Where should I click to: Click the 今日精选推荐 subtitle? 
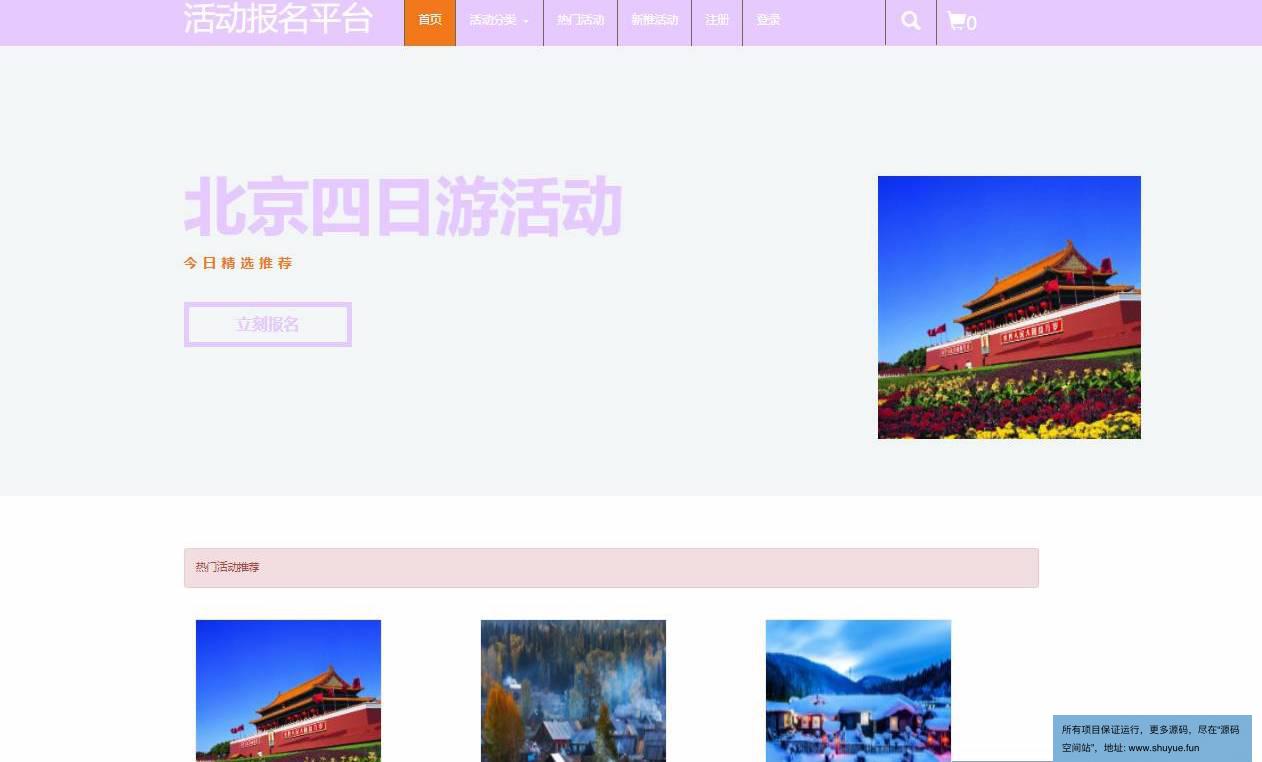coord(238,264)
